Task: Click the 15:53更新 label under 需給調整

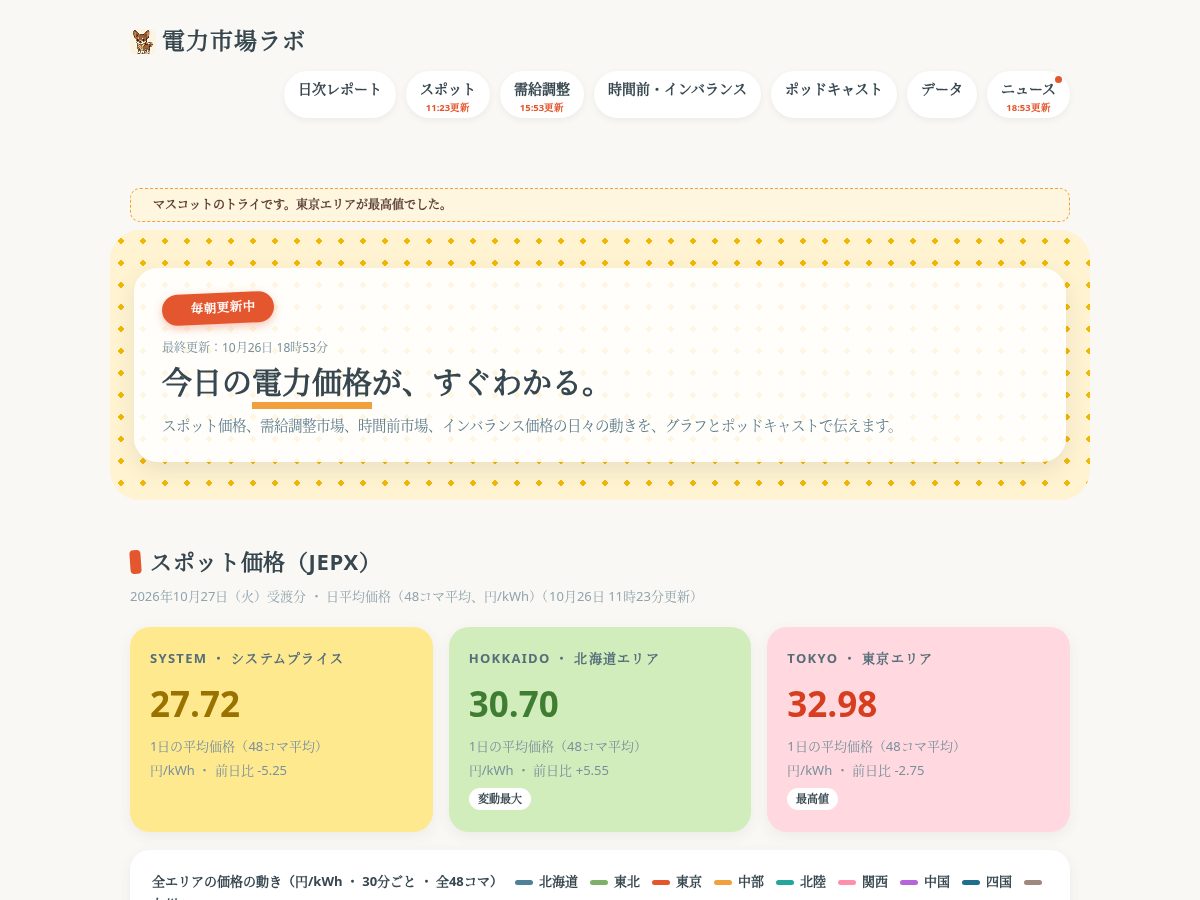Action: (542, 108)
